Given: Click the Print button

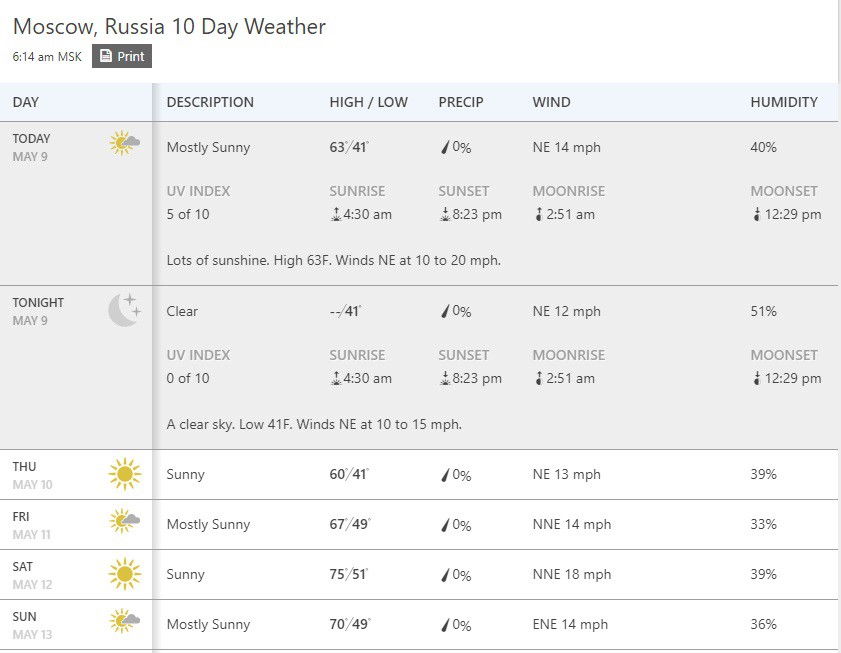Looking at the screenshot, I should [122, 56].
